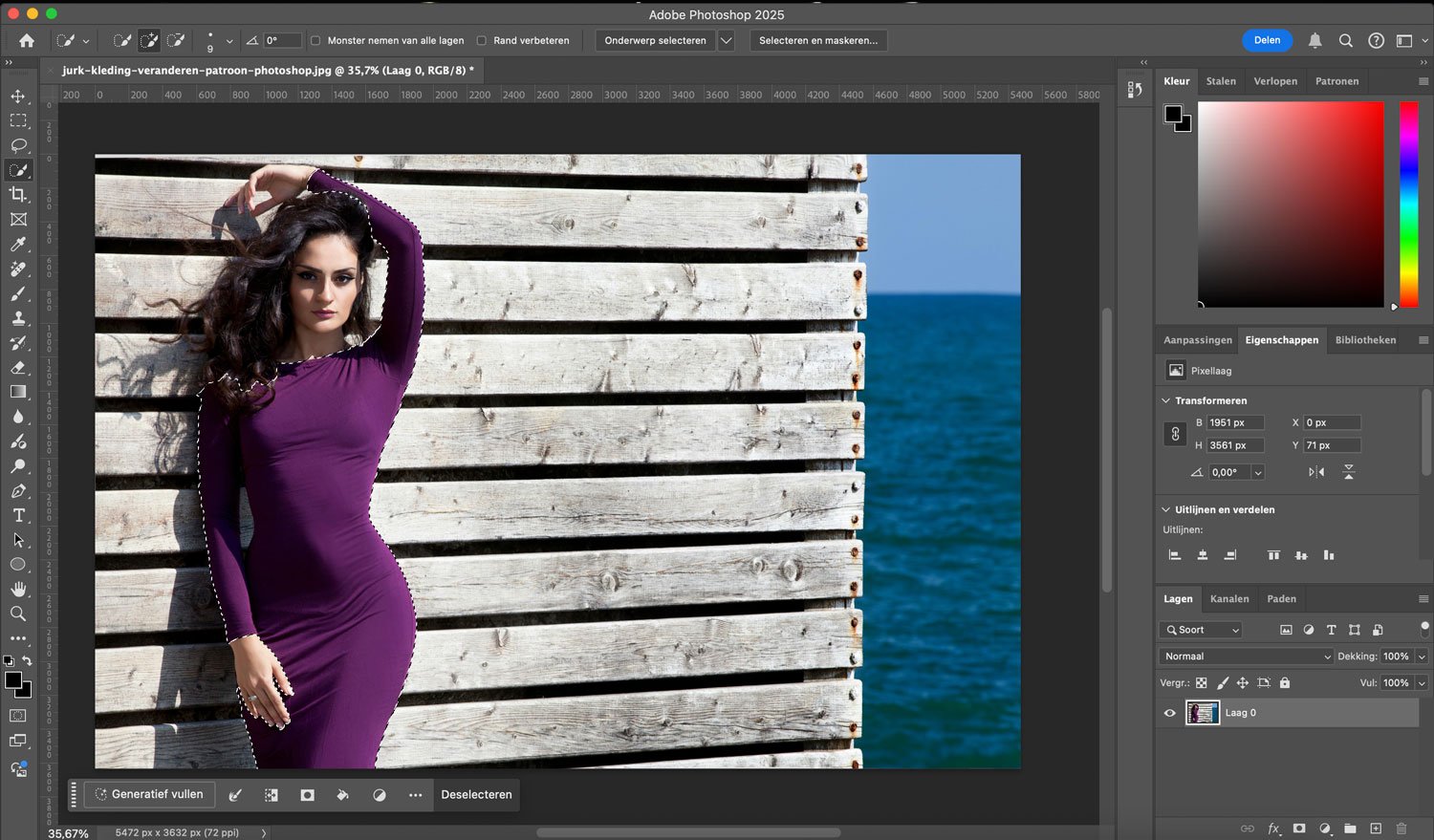The image size is (1434, 840).
Task: Select the Blur tool
Action: coord(18,417)
